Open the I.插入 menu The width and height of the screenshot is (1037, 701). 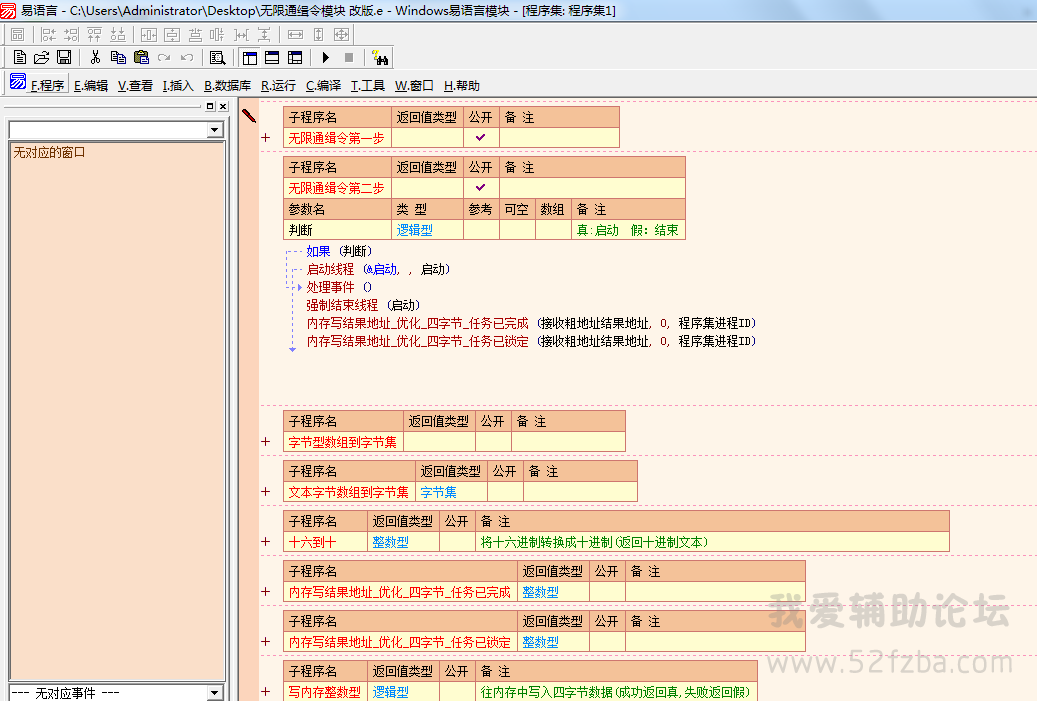pyautogui.click(x=178, y=85)
